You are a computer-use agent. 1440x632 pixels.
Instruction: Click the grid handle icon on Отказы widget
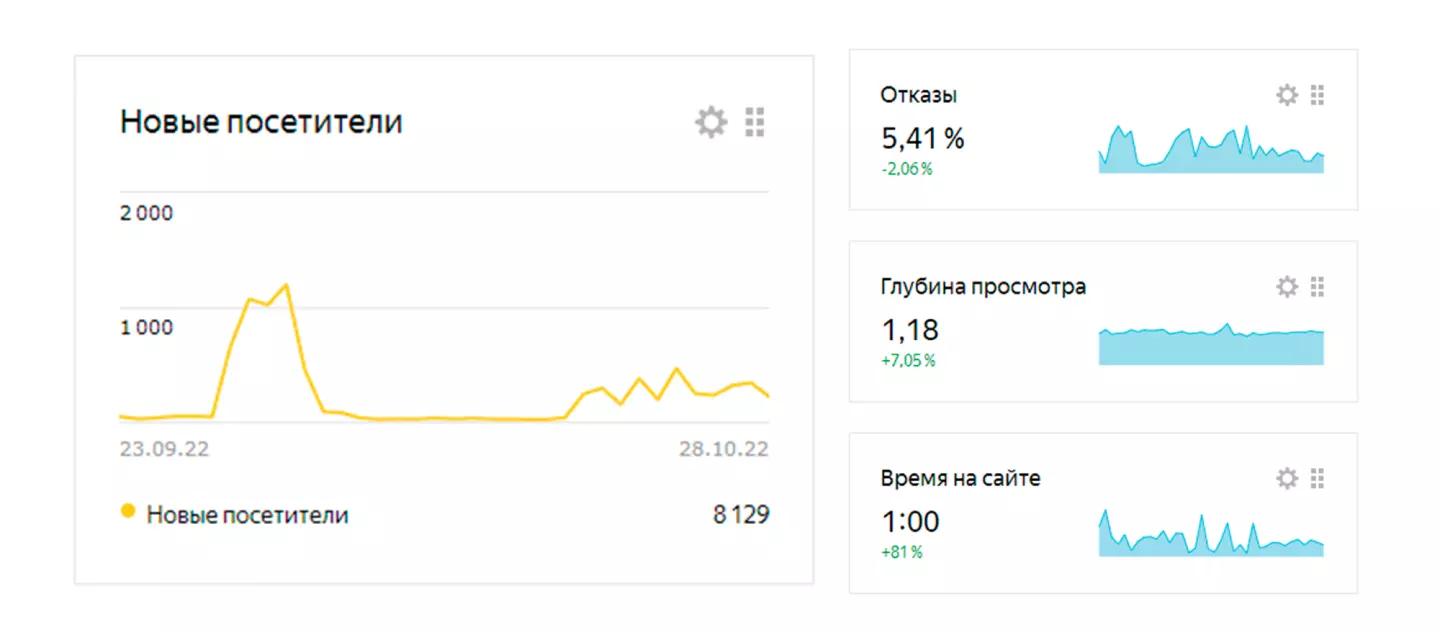pos(1317,95)
